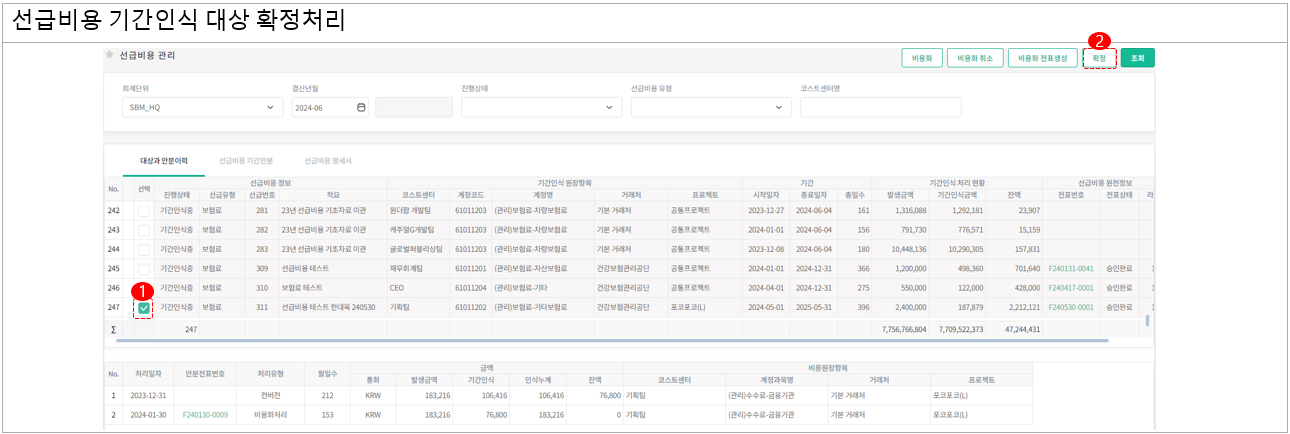This screenshot has width=1290, height=434.
Task: Expand the 선급비용 유형 dropdown
Action: tap(779, 107)
